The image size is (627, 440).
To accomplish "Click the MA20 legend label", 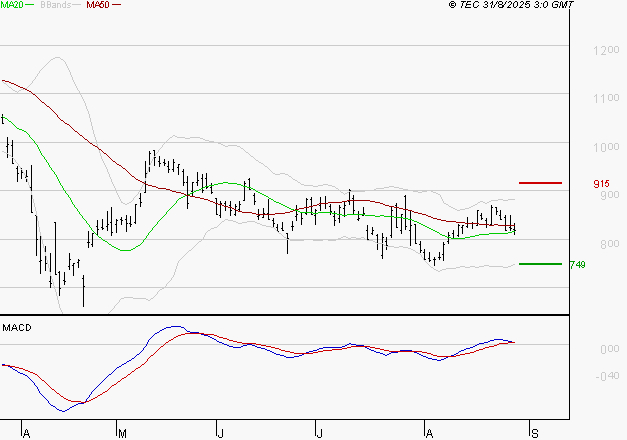I will pos(12,5).
